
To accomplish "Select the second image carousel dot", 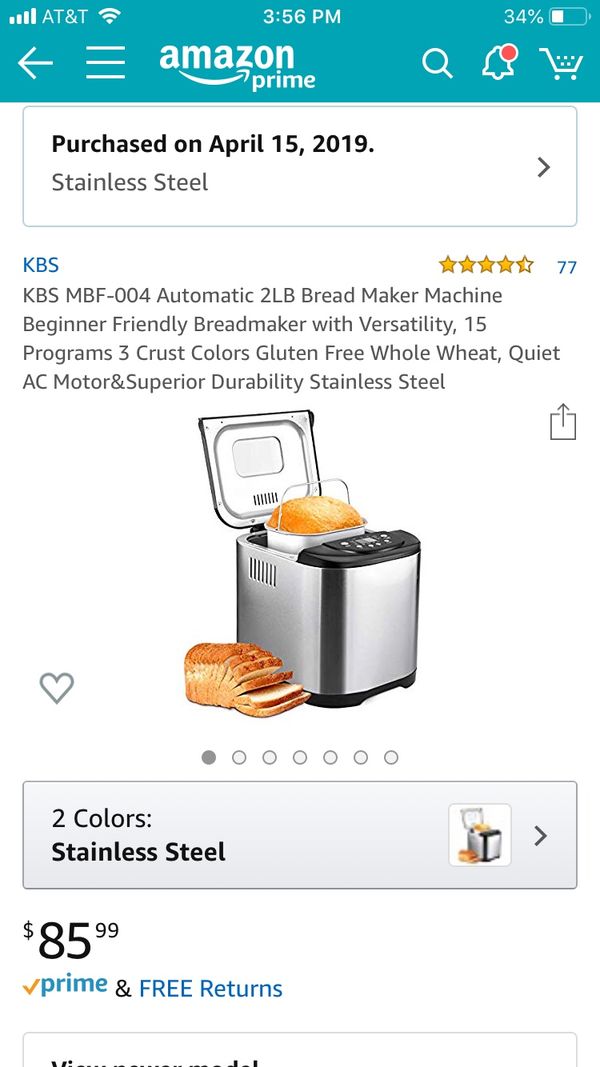I will [x=239, y=757].
